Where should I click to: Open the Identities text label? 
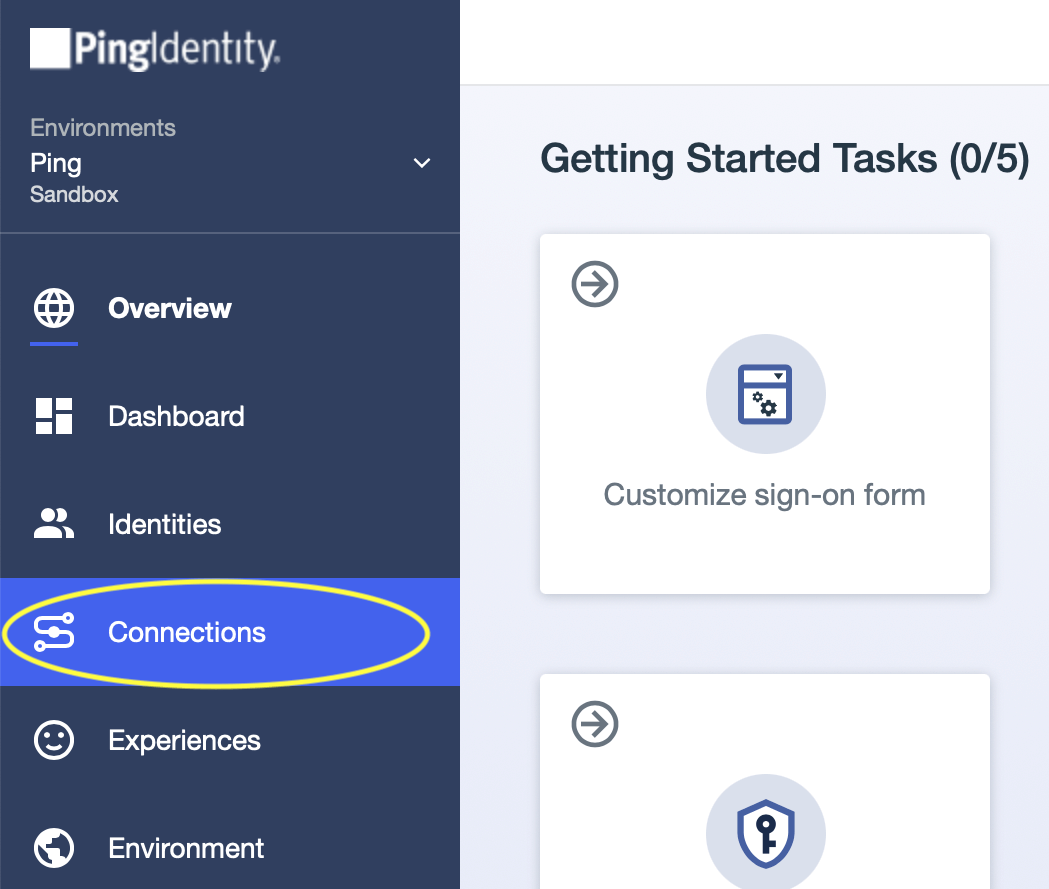pyautogui.click(x=165, y=524)
